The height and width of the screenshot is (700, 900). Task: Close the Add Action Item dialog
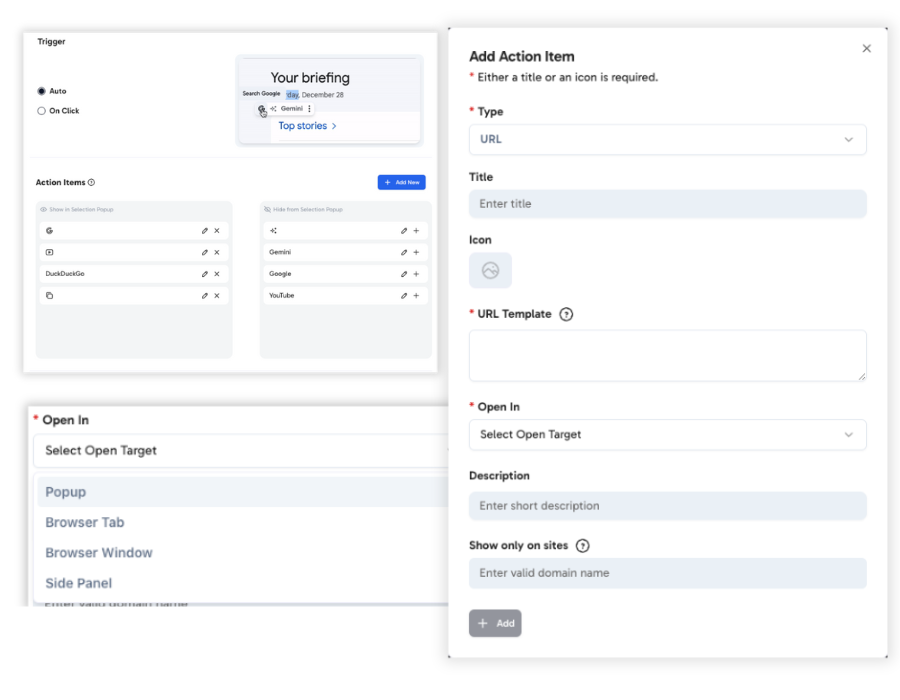[866, 49]
